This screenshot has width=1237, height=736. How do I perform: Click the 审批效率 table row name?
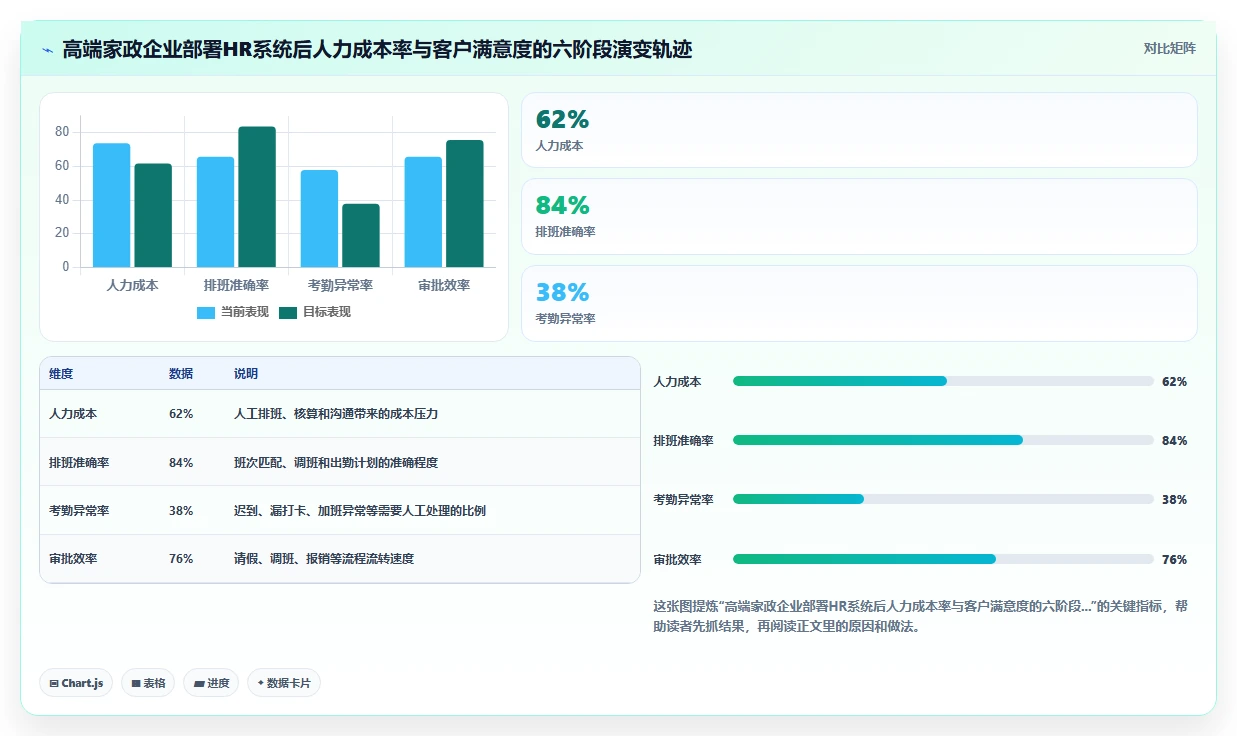point(73,558)
